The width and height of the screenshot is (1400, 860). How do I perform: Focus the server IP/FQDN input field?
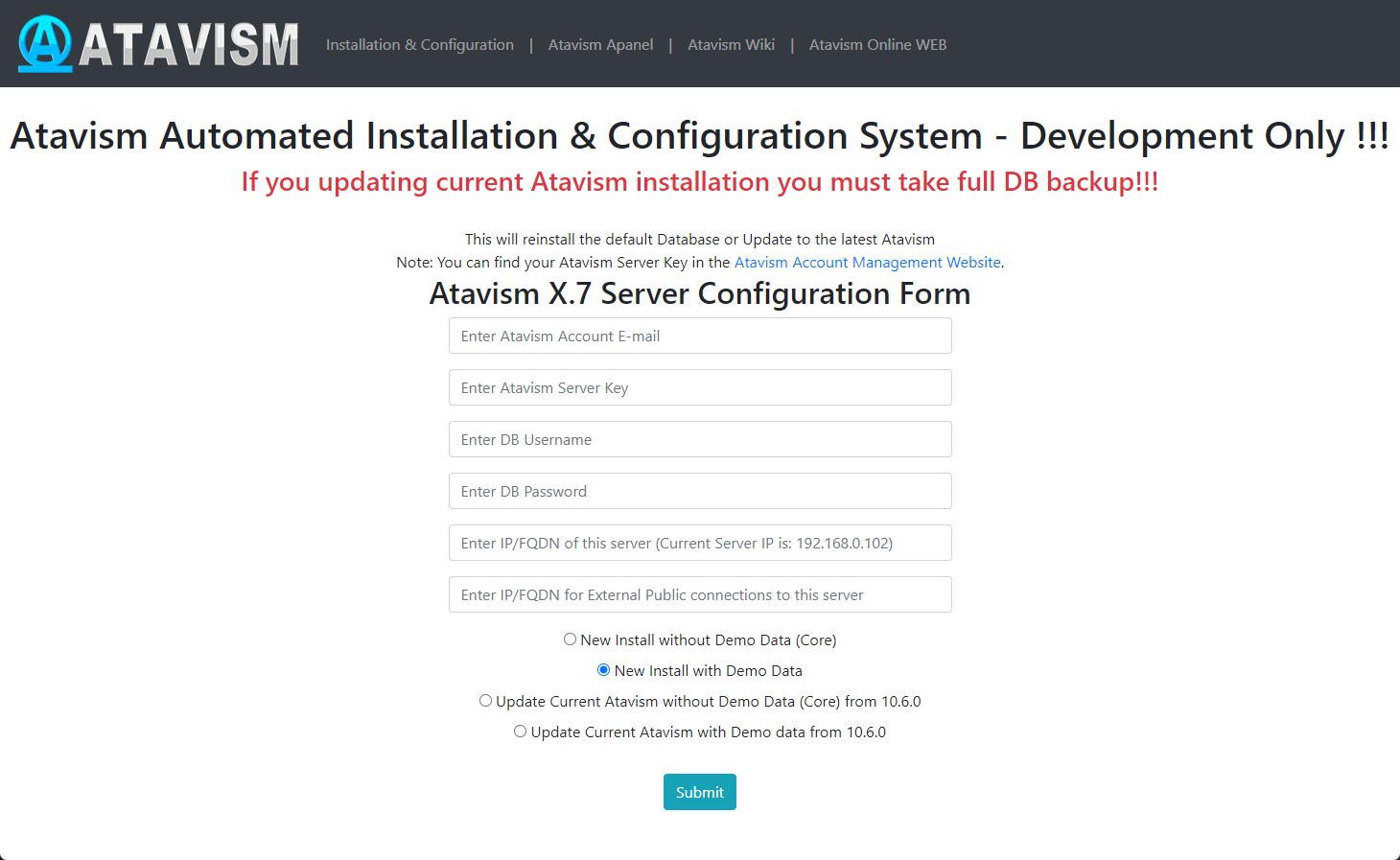coord(700,544)
